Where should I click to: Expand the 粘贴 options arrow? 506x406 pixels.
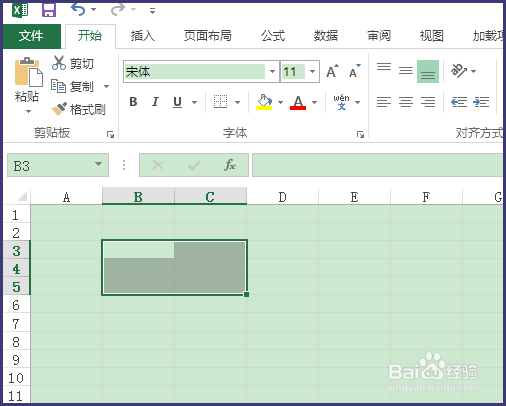tap(28, 112)
